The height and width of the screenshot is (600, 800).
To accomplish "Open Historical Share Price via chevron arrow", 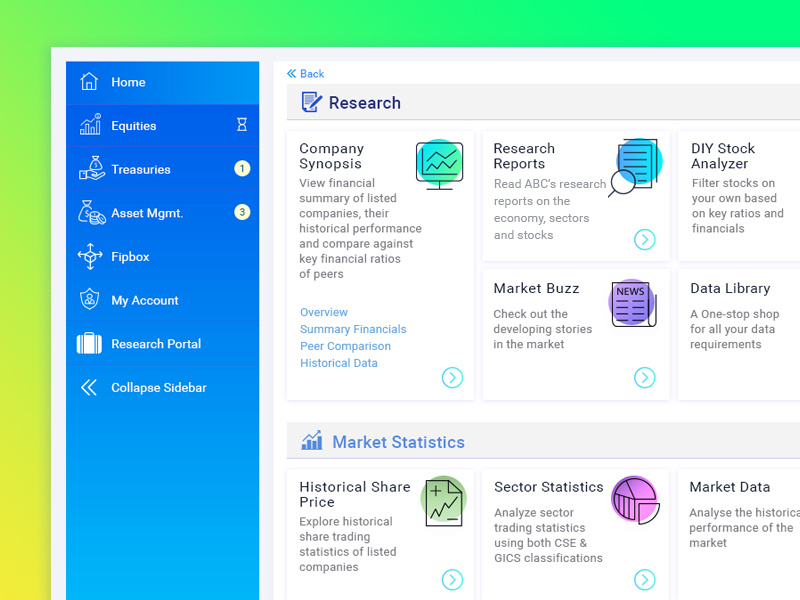I will (453, 580).
